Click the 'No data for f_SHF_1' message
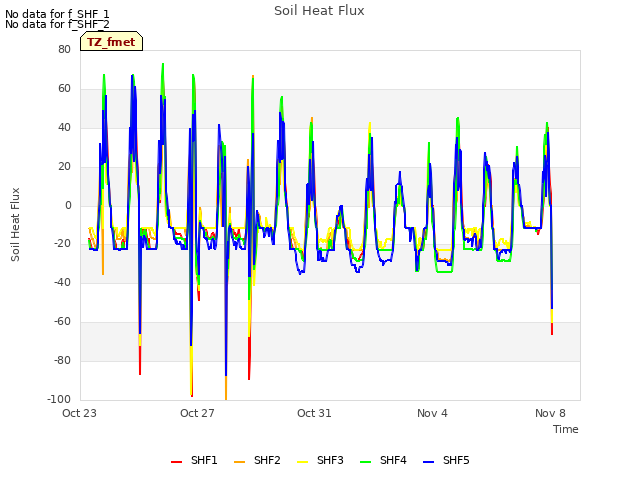The width and height of the screenshot is (640, 480). pyautogui.click(x=57, y=14)
